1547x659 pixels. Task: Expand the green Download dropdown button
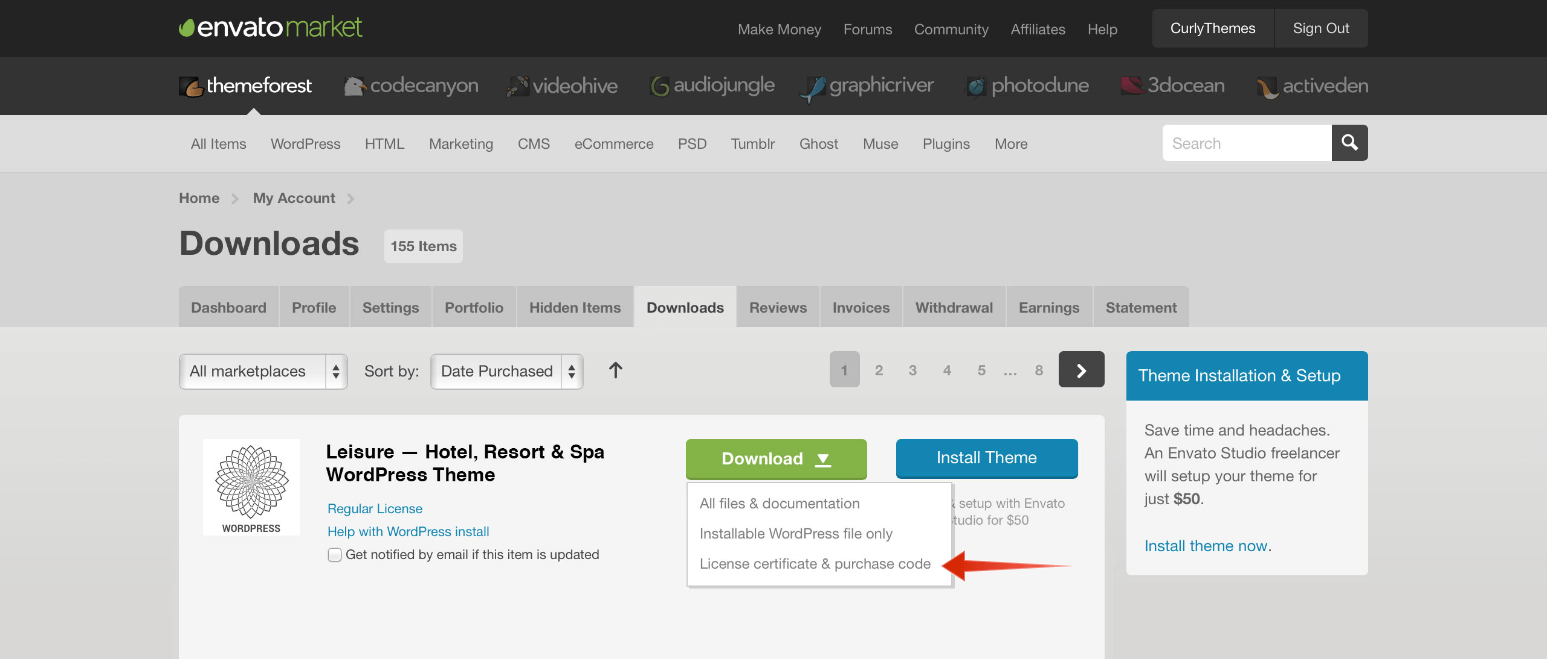pyautogui.click(x=776, y=459)
